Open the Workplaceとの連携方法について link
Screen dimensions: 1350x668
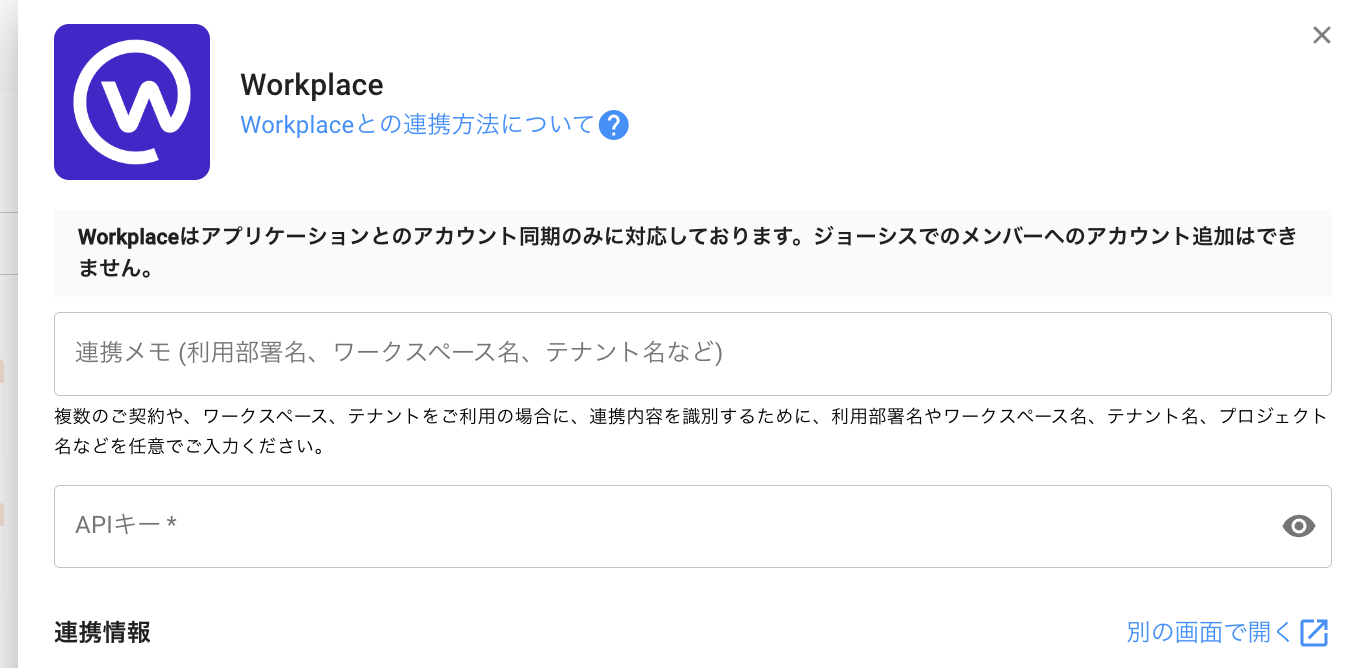tap(417, 126)
